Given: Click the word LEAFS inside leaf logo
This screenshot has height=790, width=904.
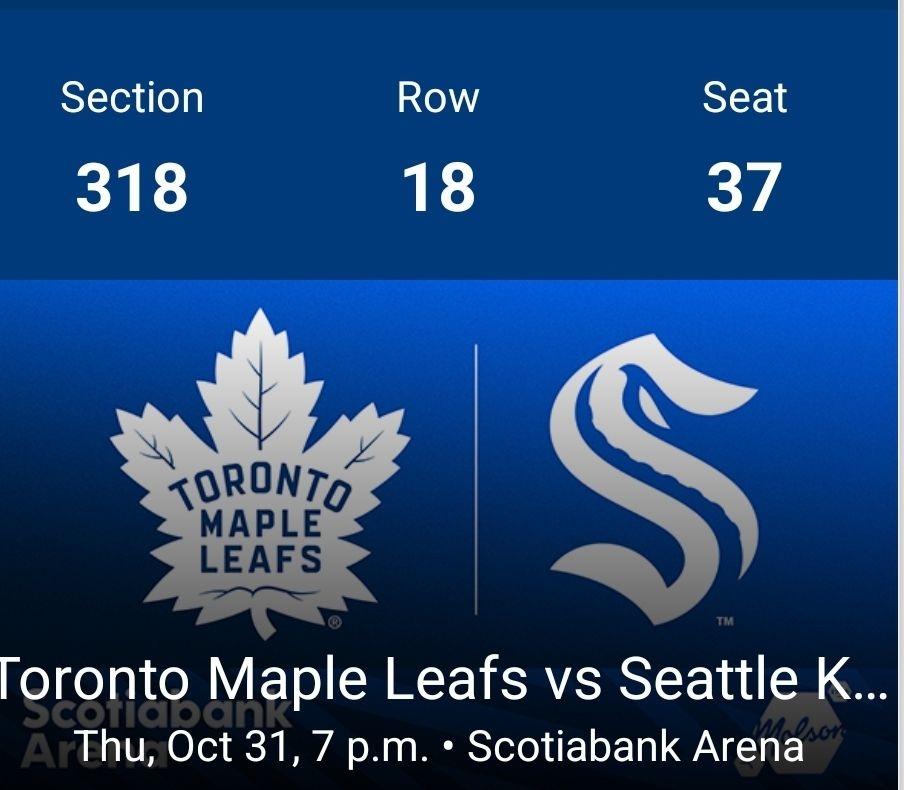Looking at the screenshot, I should [x=262, y=558].
